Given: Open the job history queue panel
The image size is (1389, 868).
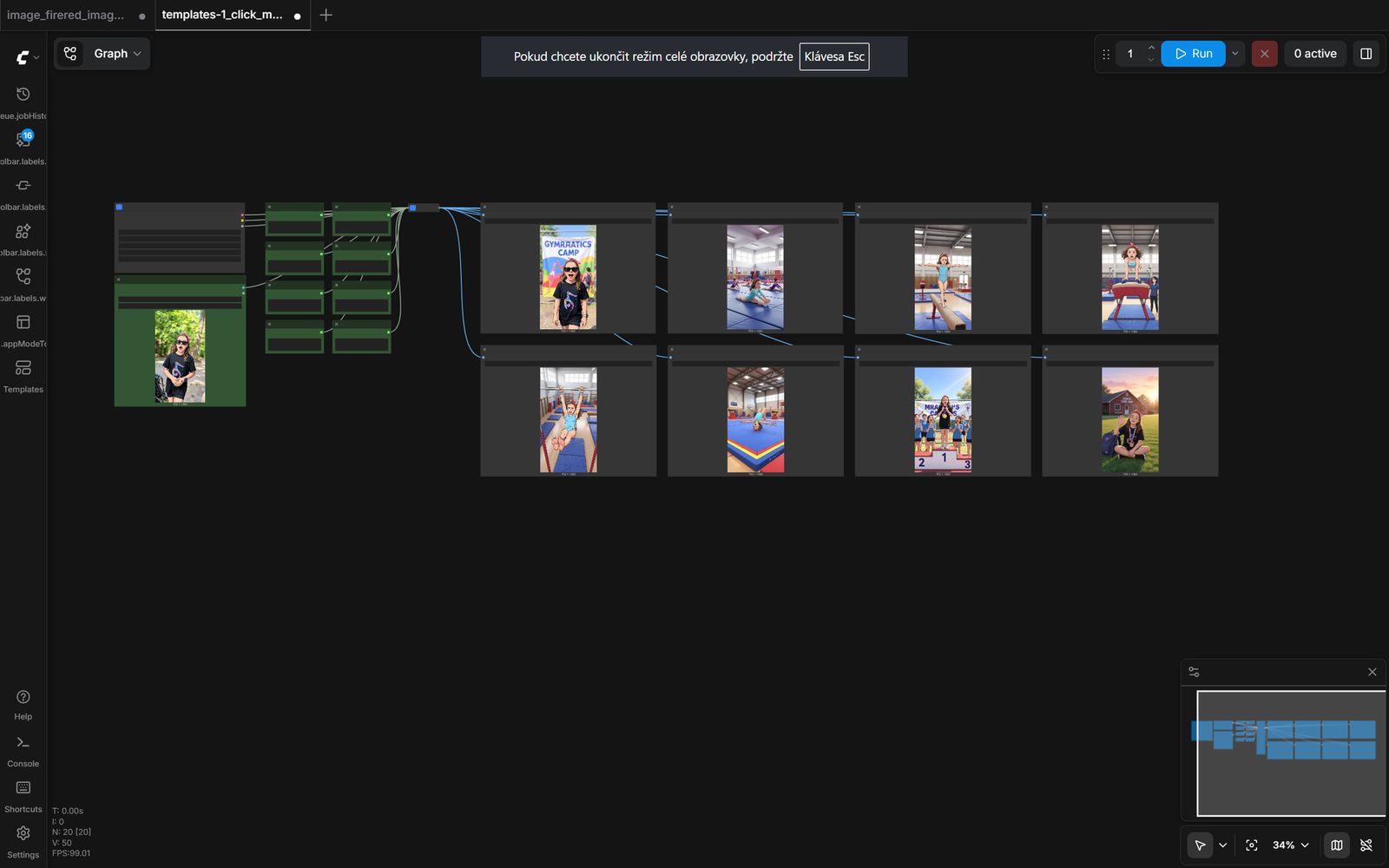Looking at the screenshot, I should click(23, 95).
